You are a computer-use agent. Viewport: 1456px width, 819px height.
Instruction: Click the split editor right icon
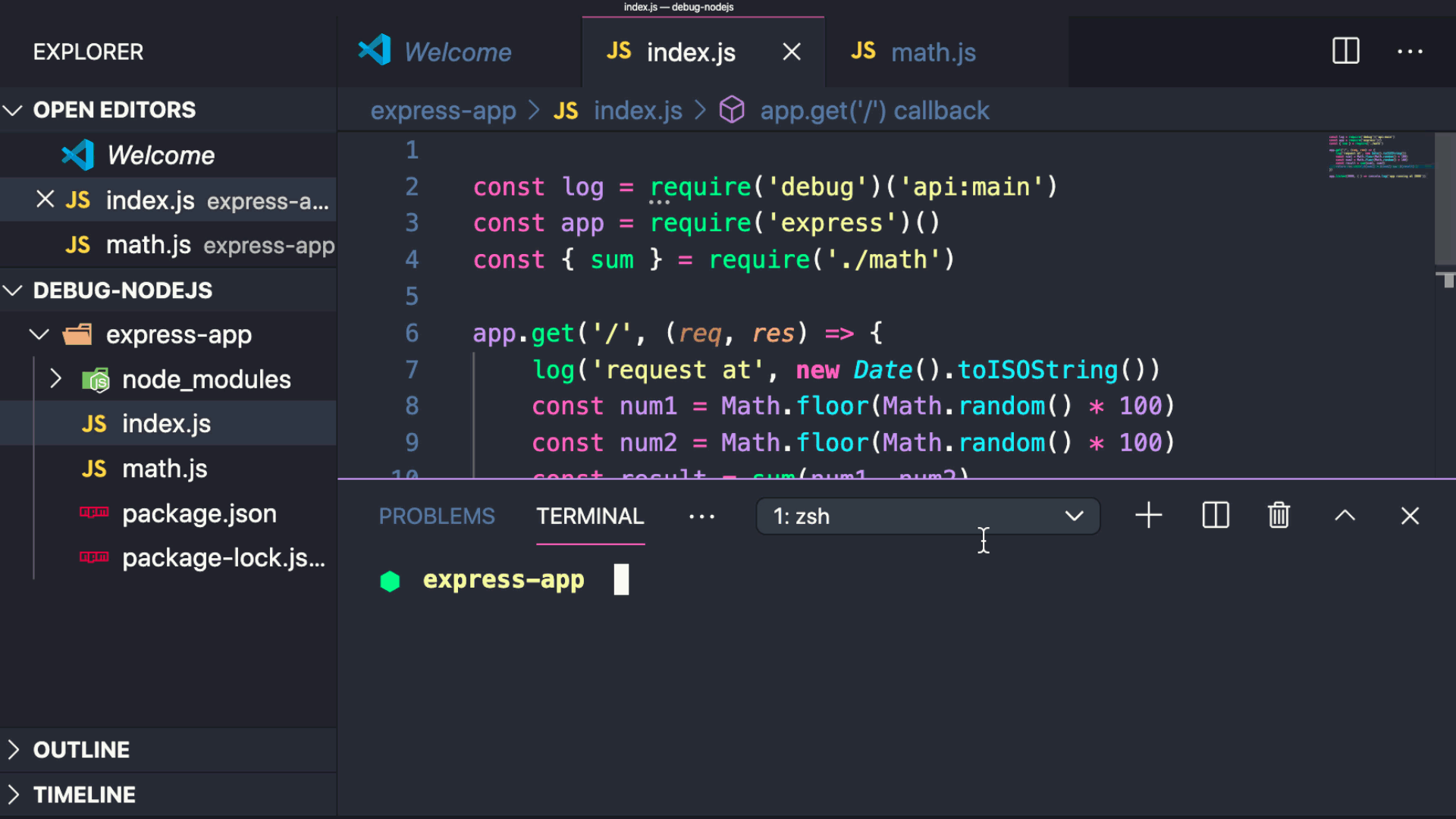[1345, 52]
